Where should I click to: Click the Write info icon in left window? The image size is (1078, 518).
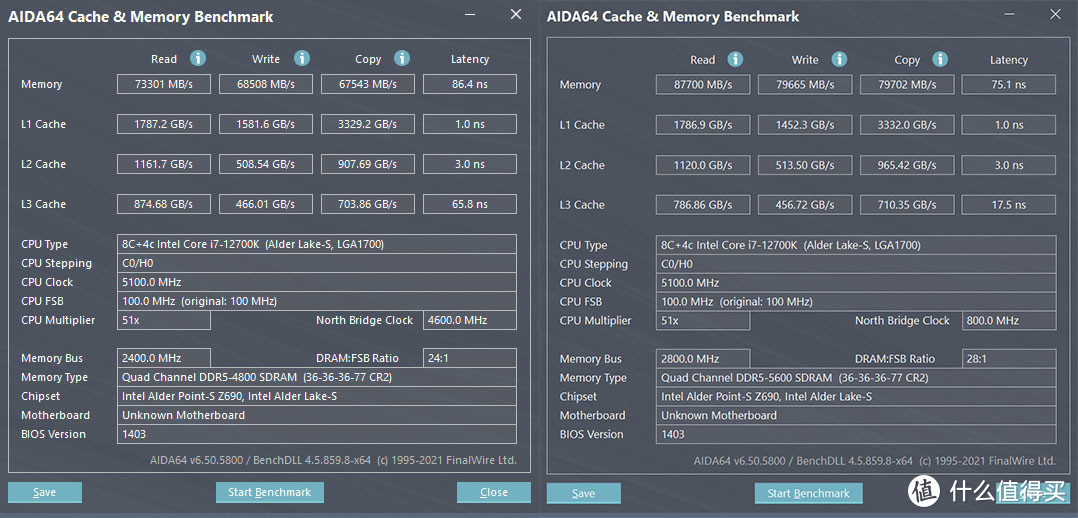click(x=302, y=58)
